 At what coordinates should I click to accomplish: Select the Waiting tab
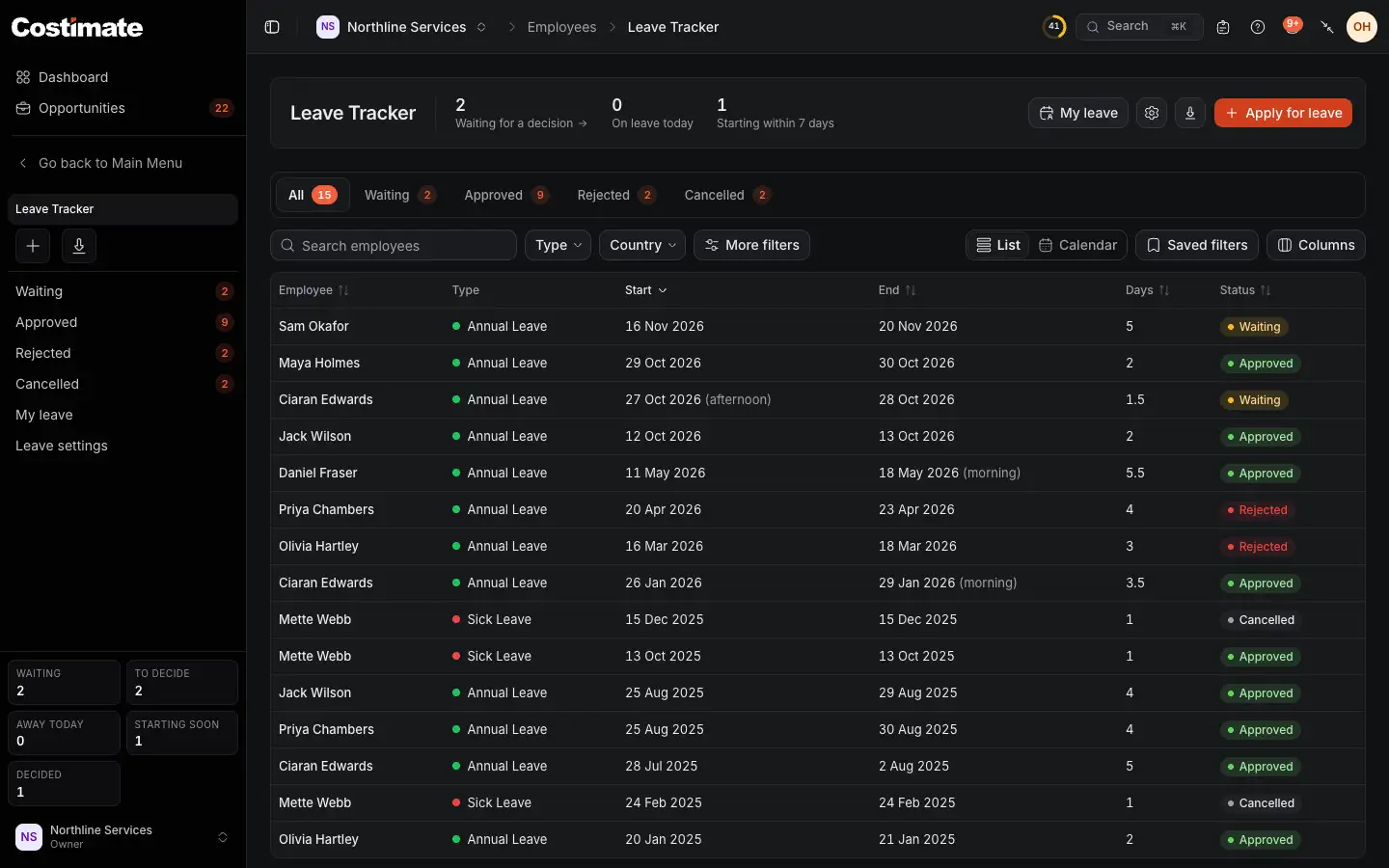pyautogui.click(x=399, y=195)
